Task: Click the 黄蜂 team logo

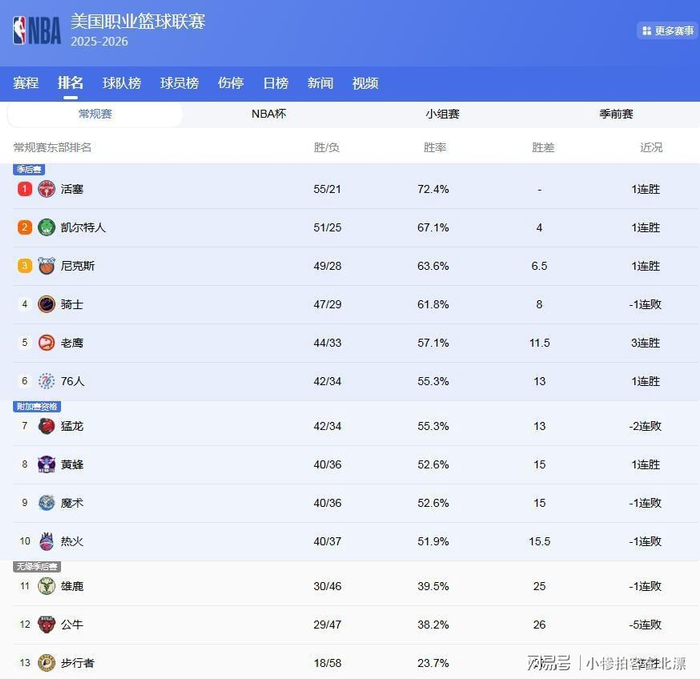Action: coord(46,464)
